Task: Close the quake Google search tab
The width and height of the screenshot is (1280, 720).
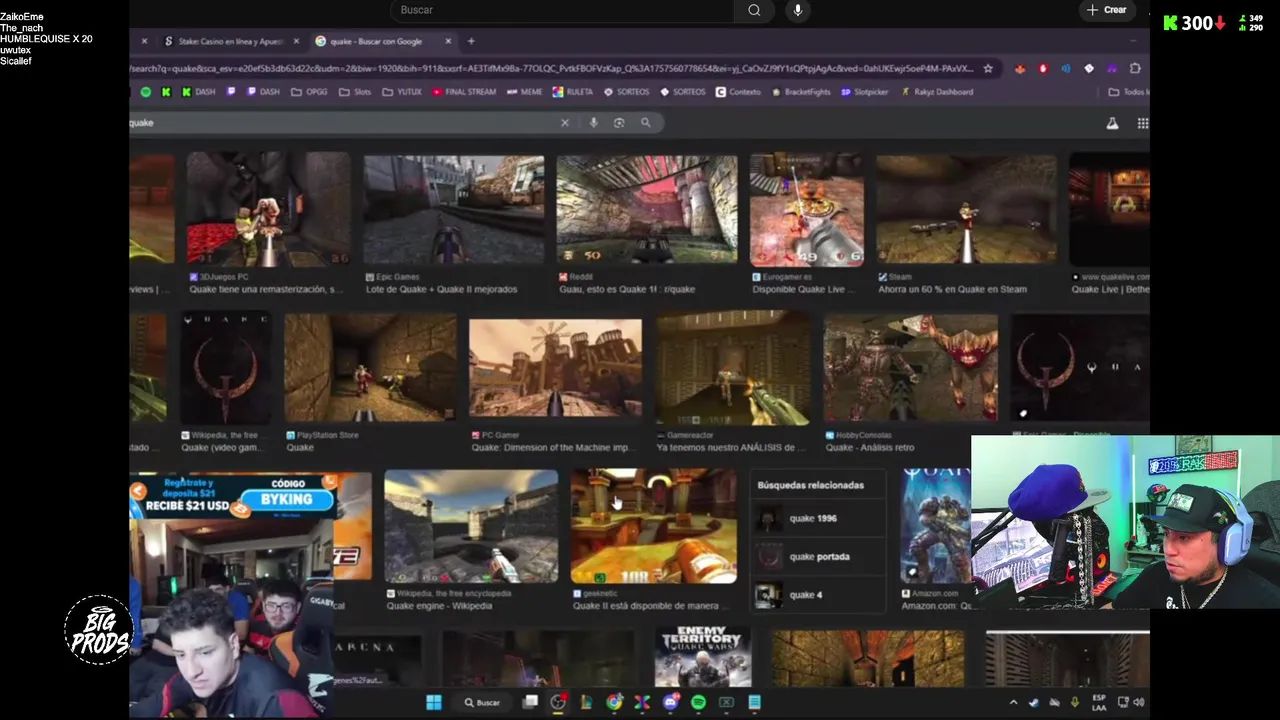Action: click(448, 41)
